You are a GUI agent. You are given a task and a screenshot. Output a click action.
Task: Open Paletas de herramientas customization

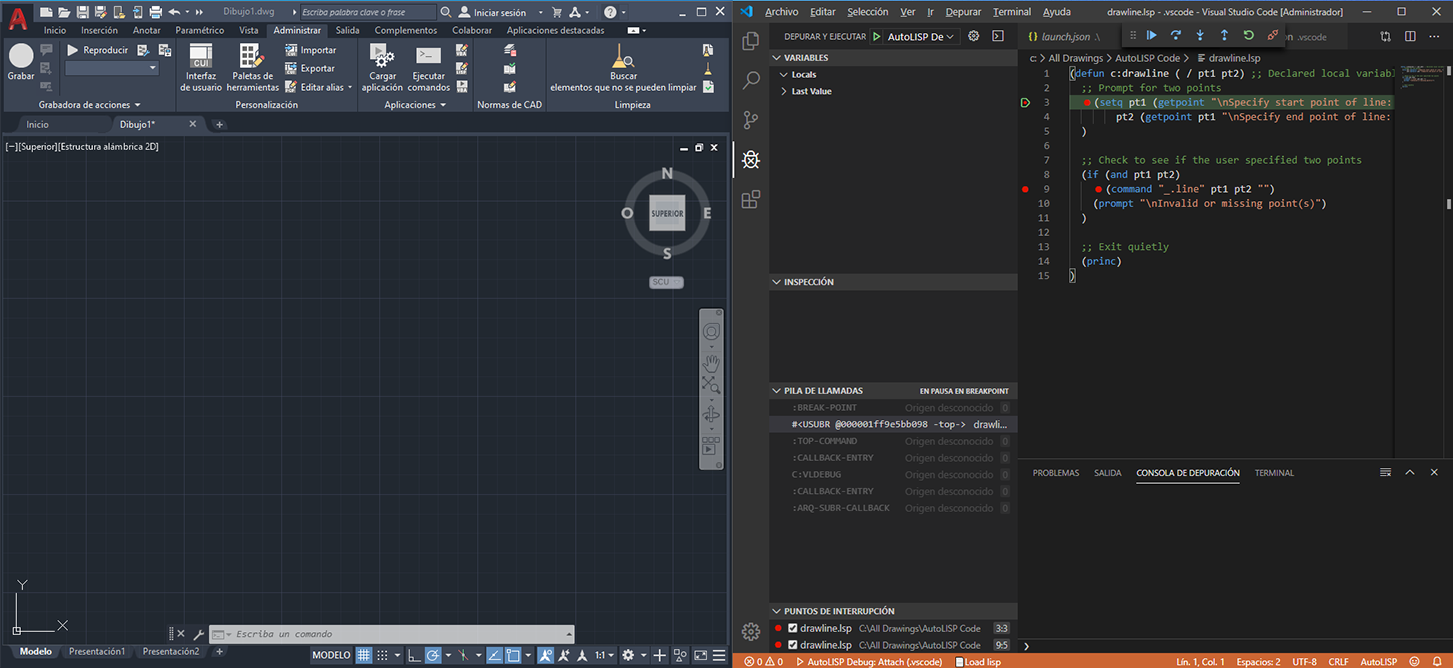pos(252,68)
